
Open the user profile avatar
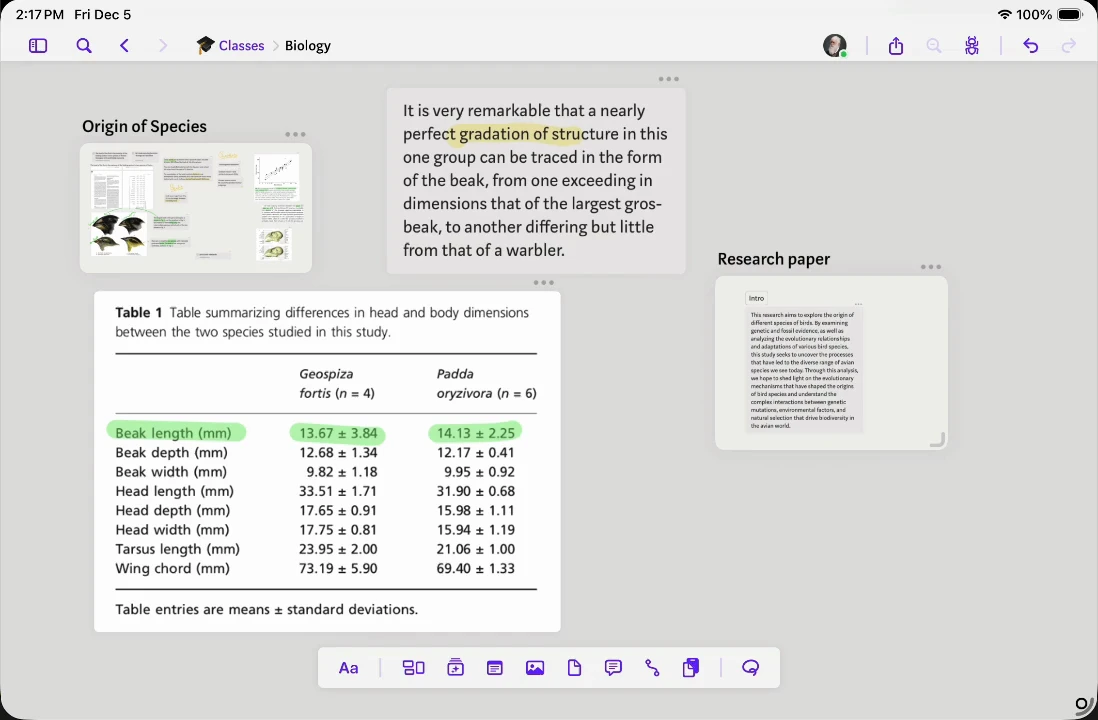834,46
